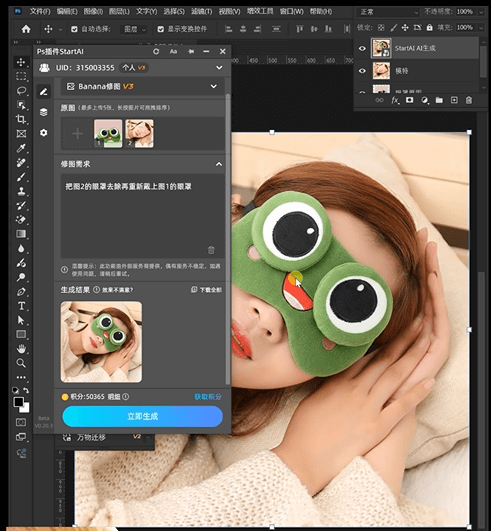Select the Object Selection tool
Image resolution: width=491 pixels, height=531 pixels.
[21, 105]
